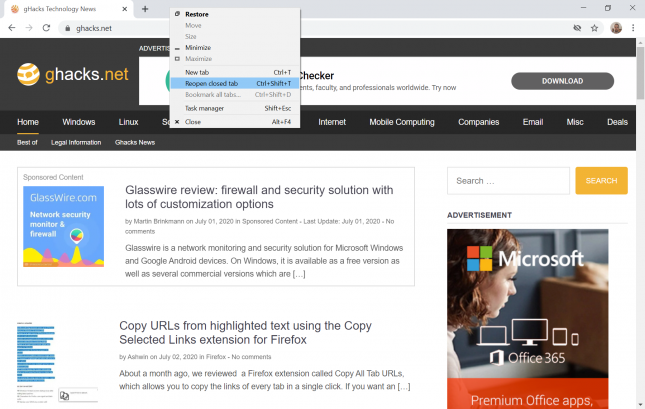Click the browser forward arrow
Image resolution: width=645 pixels, height=409 pixels.
click(29, 28)
